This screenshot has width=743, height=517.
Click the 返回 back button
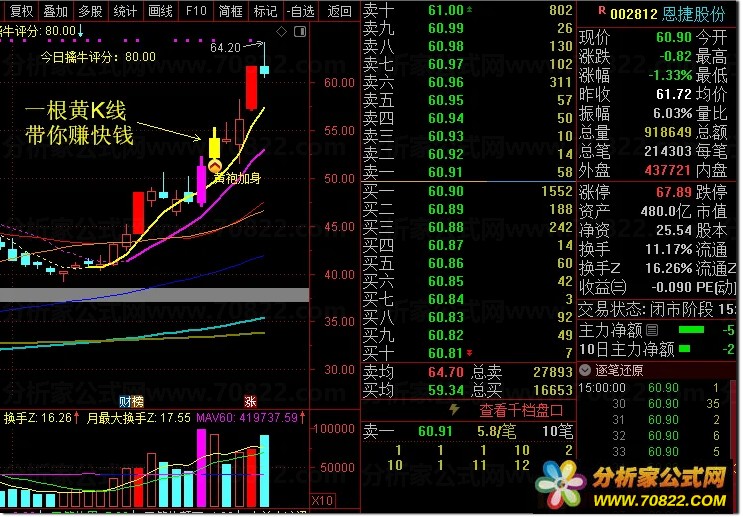tap(339, 11)
